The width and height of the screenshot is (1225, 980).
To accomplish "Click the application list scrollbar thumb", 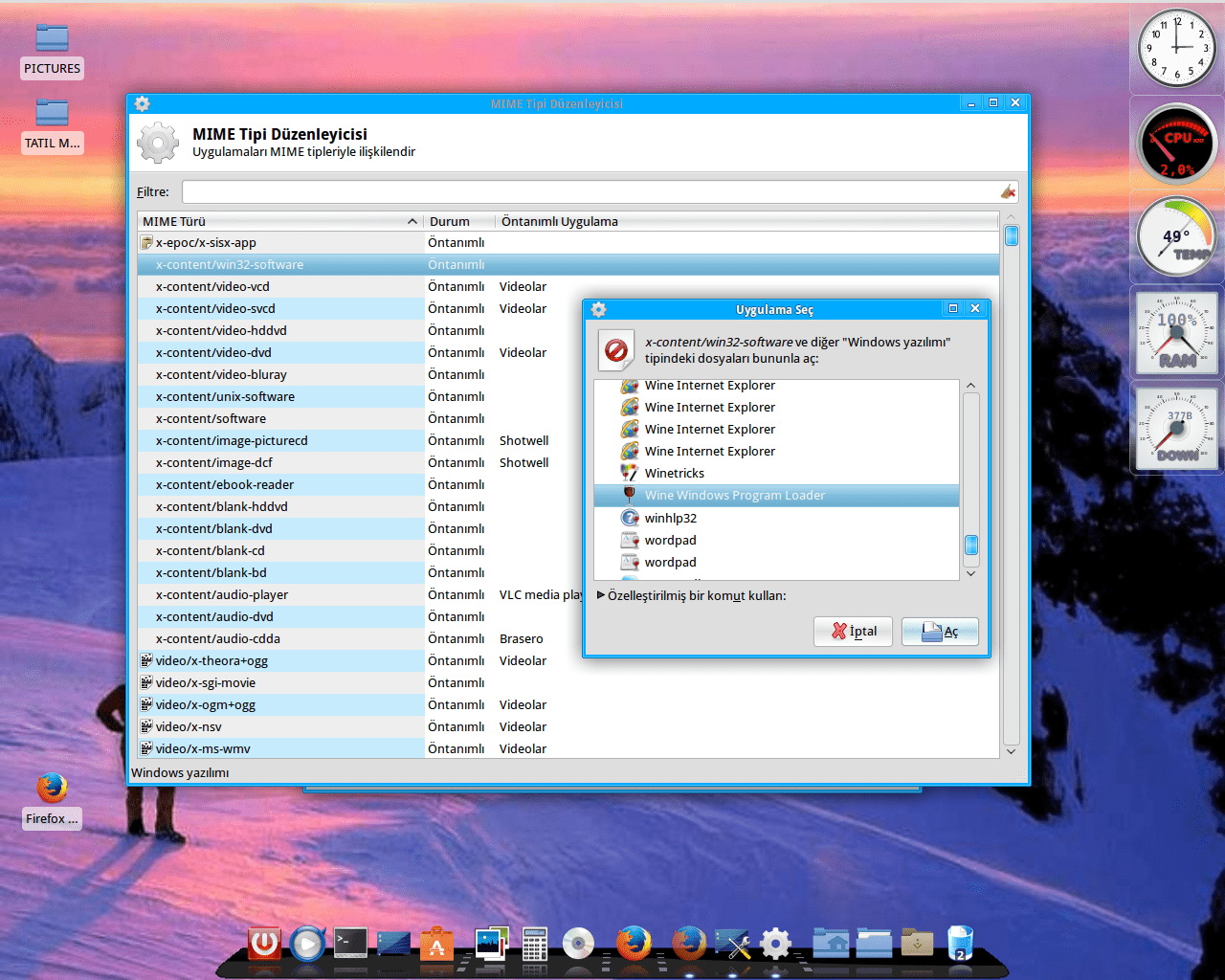I will click(970, 545).
